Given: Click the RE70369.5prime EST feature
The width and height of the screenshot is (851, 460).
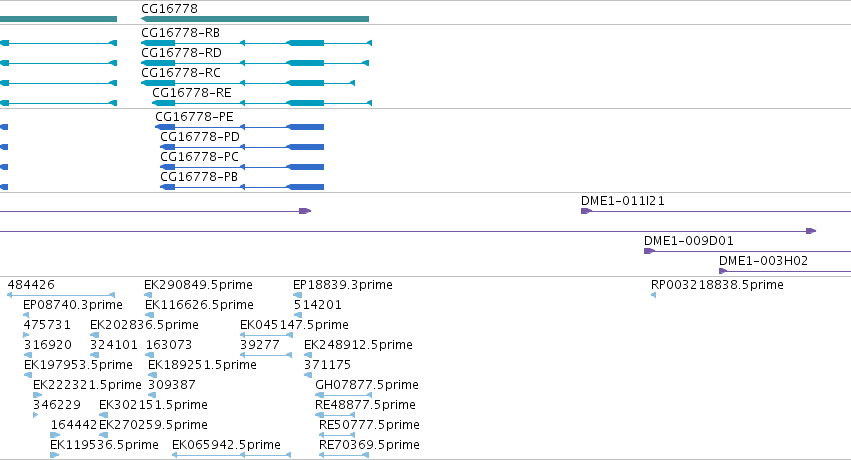Looking at the screenshot, I should point(344,455).
